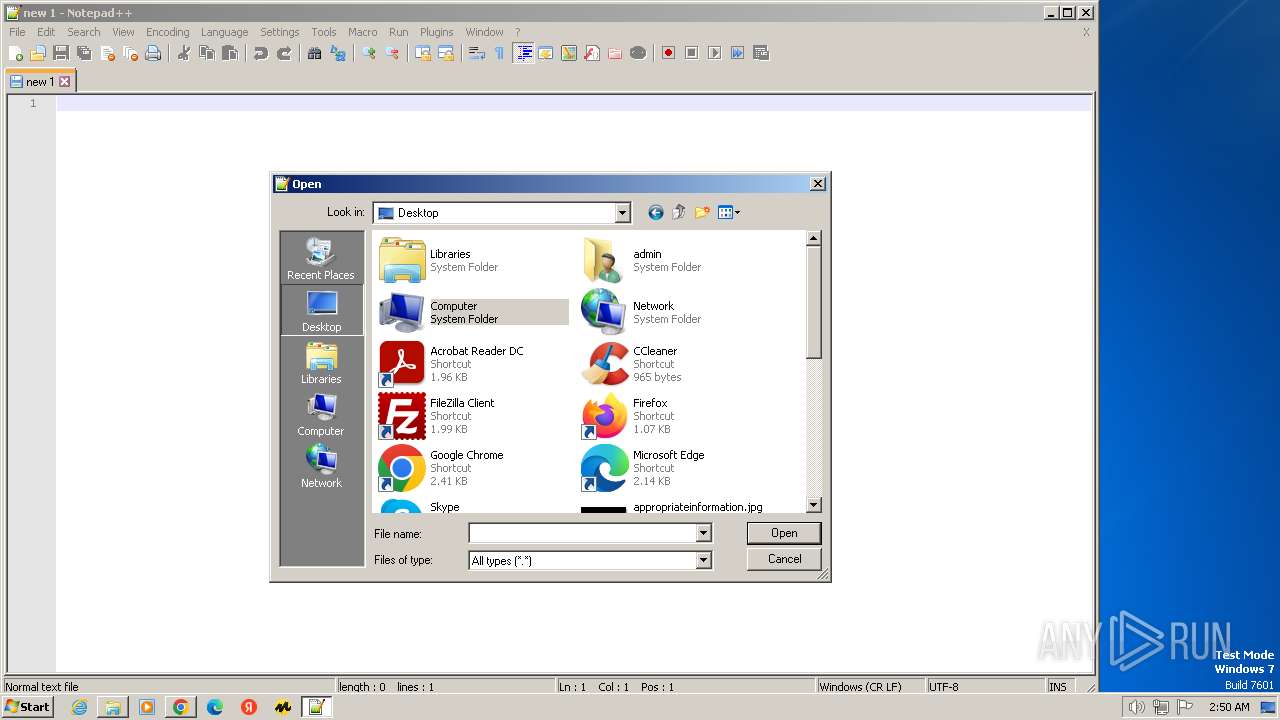
Task: Click Save Recorded Macro icon
Action: coord(760,53)
